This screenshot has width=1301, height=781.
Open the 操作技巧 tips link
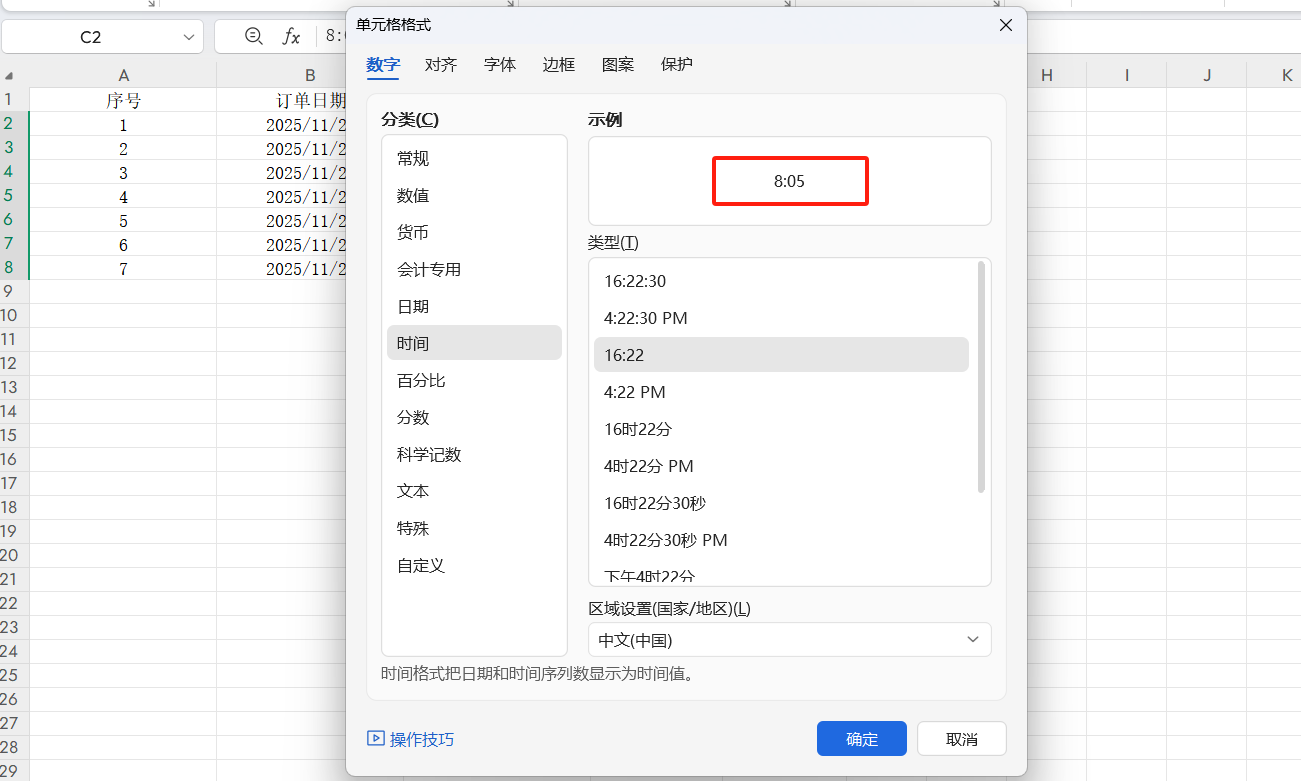[411, 739]
